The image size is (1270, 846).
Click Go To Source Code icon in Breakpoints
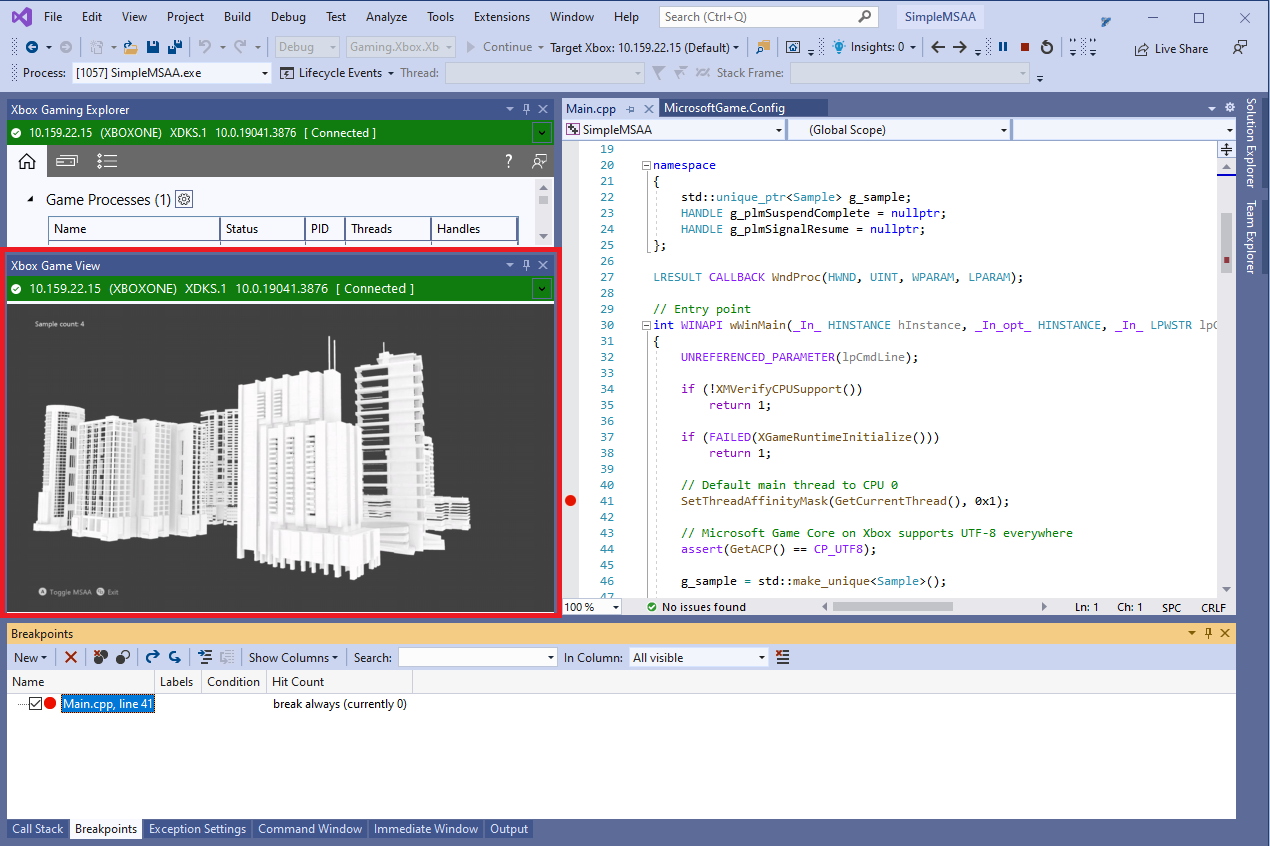click(205, 657)
